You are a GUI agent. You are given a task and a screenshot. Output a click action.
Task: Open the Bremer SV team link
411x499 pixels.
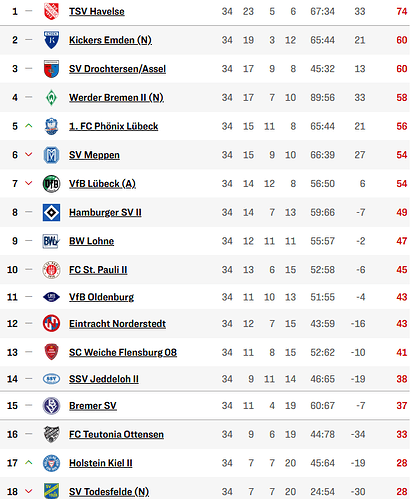(93, 406)
